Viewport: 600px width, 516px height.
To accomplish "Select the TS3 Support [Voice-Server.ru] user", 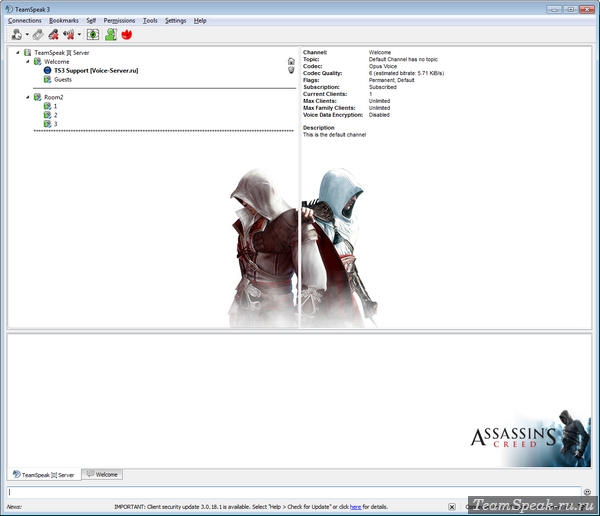I will click(x=96, y=70).
